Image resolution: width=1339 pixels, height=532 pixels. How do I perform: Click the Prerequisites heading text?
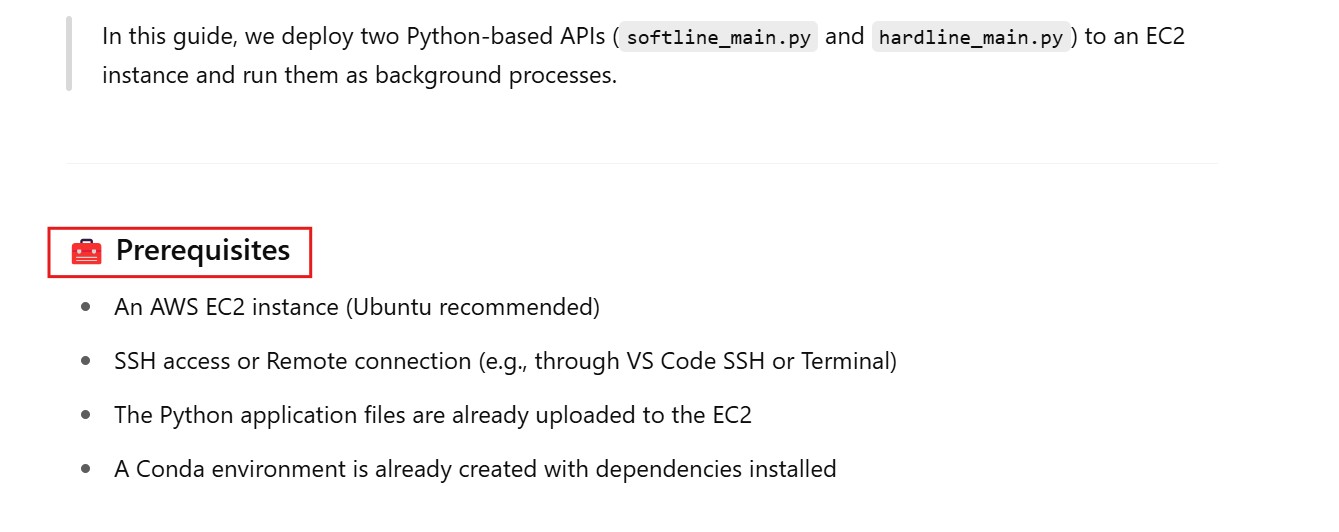click(x=203, y=250)
